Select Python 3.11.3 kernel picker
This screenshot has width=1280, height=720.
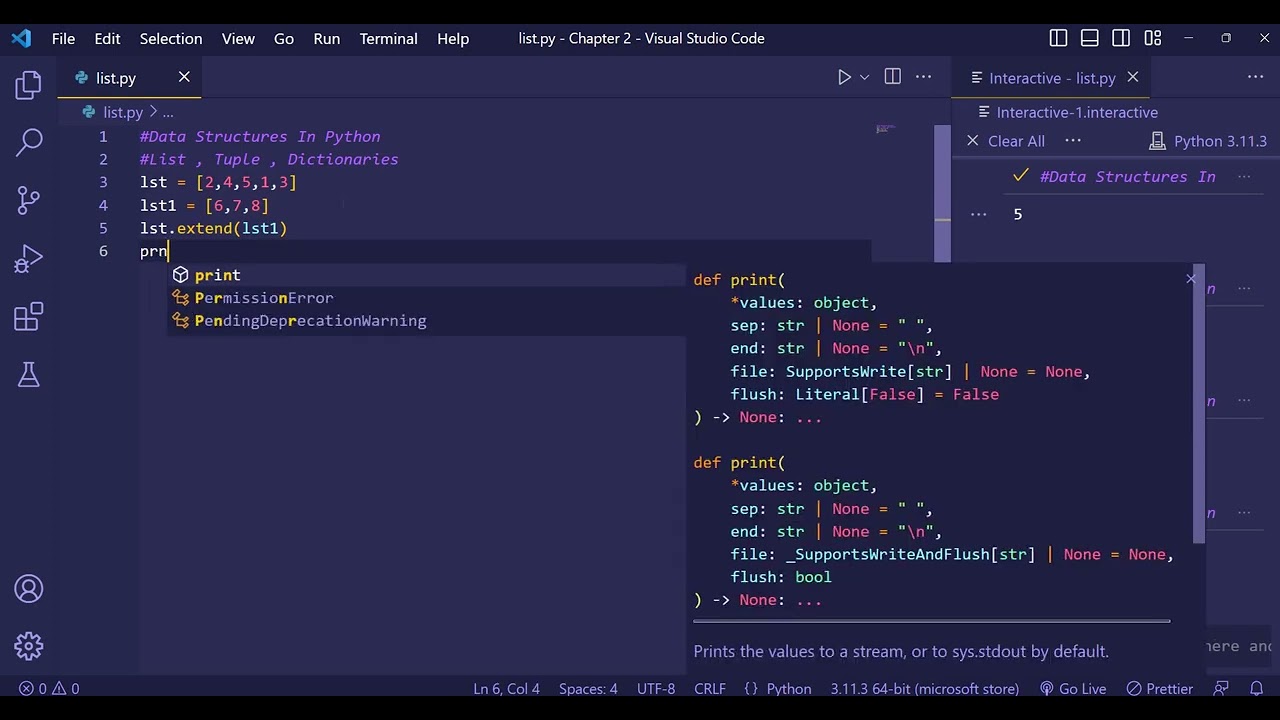tap(1208, 141)
